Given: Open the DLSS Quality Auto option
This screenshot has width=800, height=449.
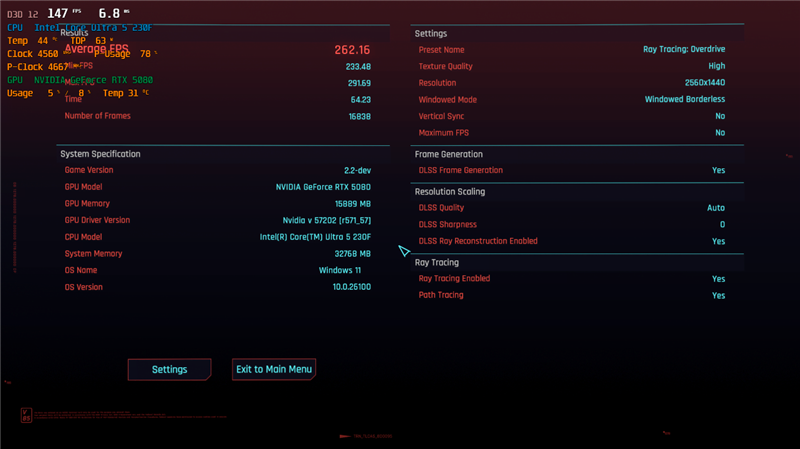Looking at the screenshot, I should (x=715, y=208).
